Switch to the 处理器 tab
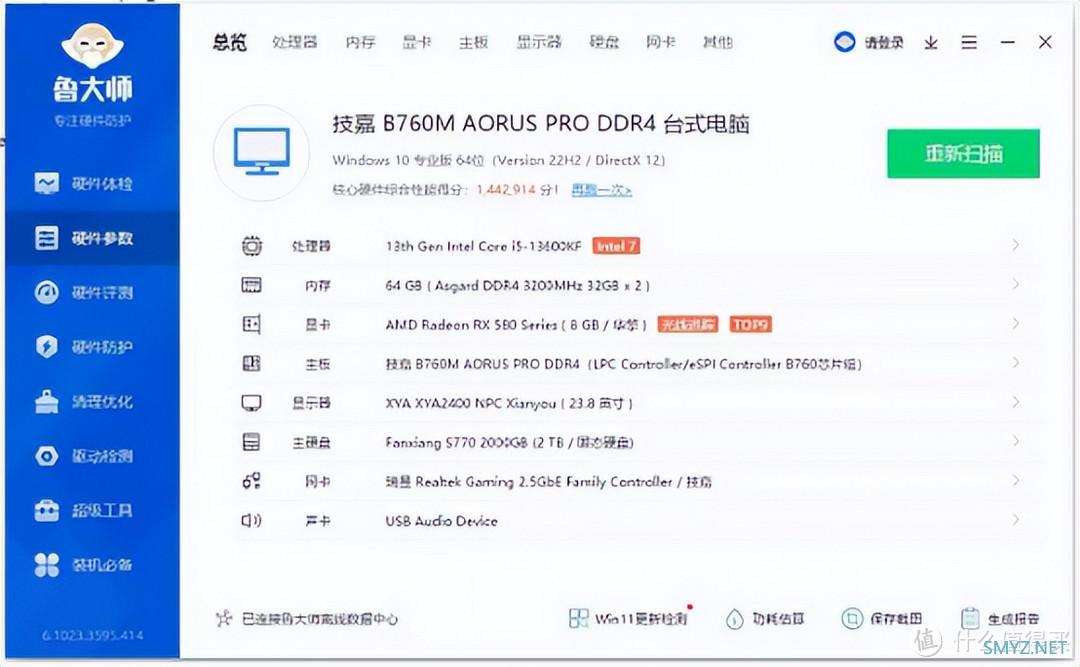Viewport: 1080px width, 667px height. [x=295, y=42]
